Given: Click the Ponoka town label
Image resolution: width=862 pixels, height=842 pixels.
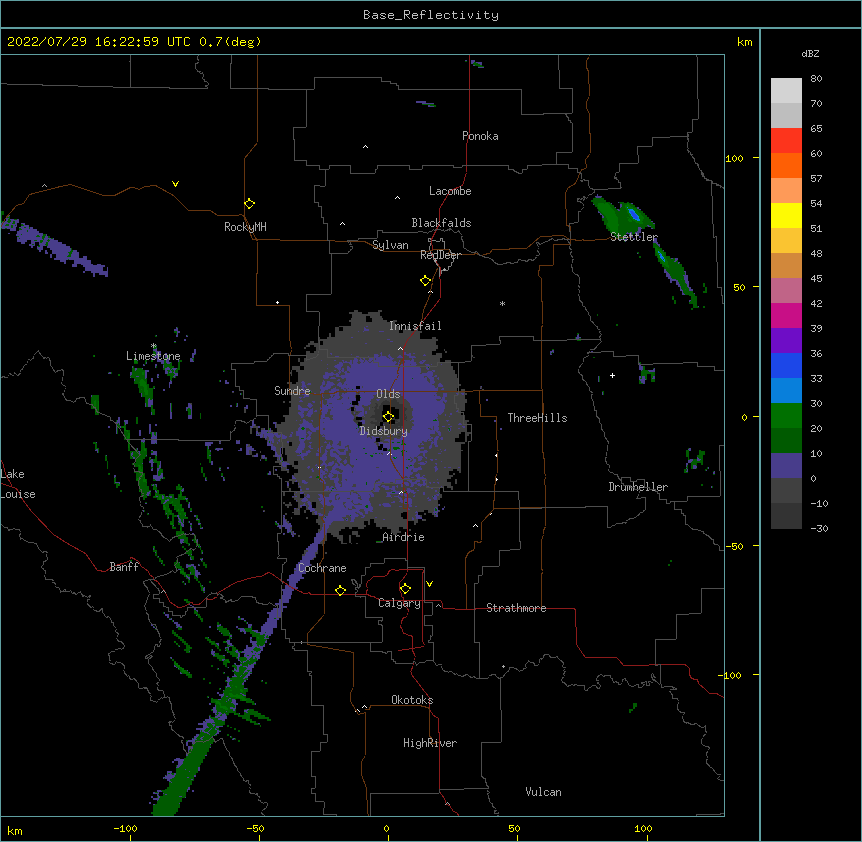Looking at the screenshot, I should point(480,136).
